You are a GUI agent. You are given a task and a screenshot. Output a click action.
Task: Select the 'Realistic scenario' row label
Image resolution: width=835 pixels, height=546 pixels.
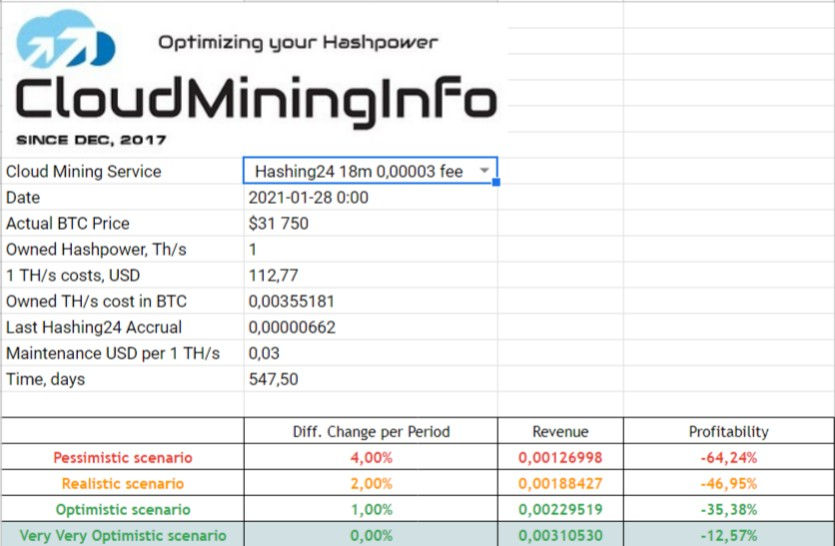(x=123, y=484)
